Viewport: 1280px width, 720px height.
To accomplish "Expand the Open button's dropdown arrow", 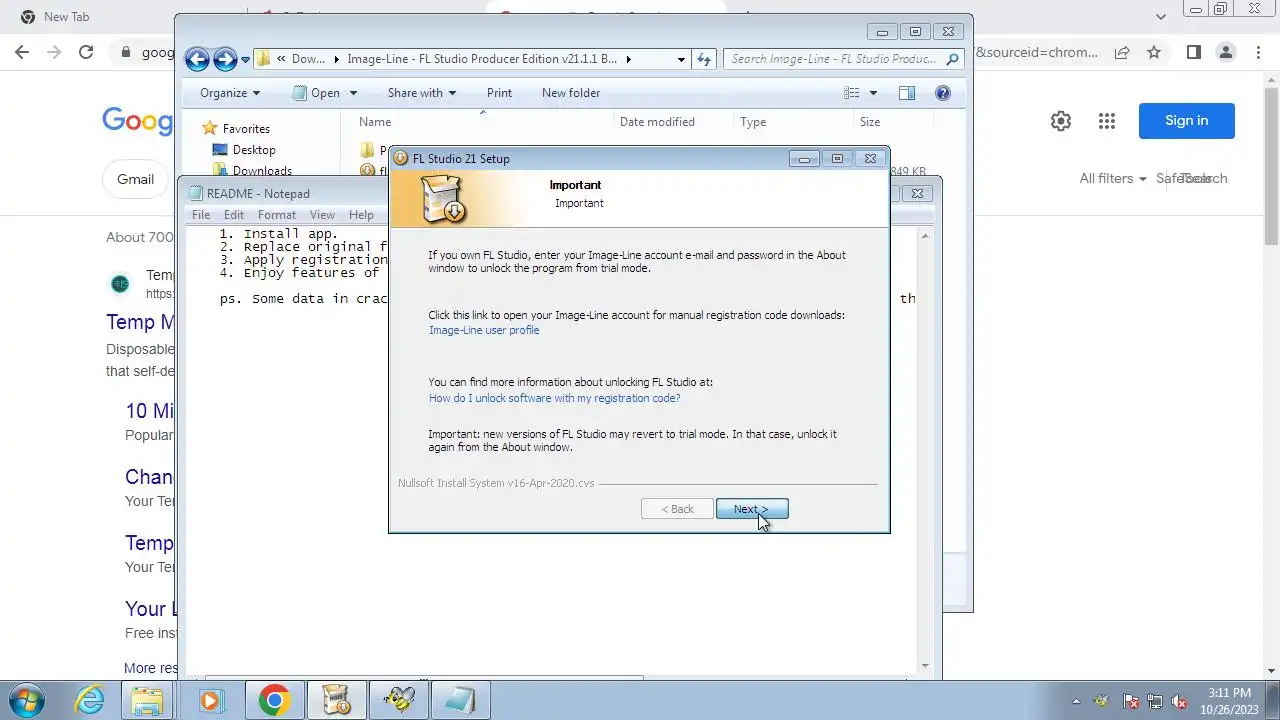I will pos(353,93).
